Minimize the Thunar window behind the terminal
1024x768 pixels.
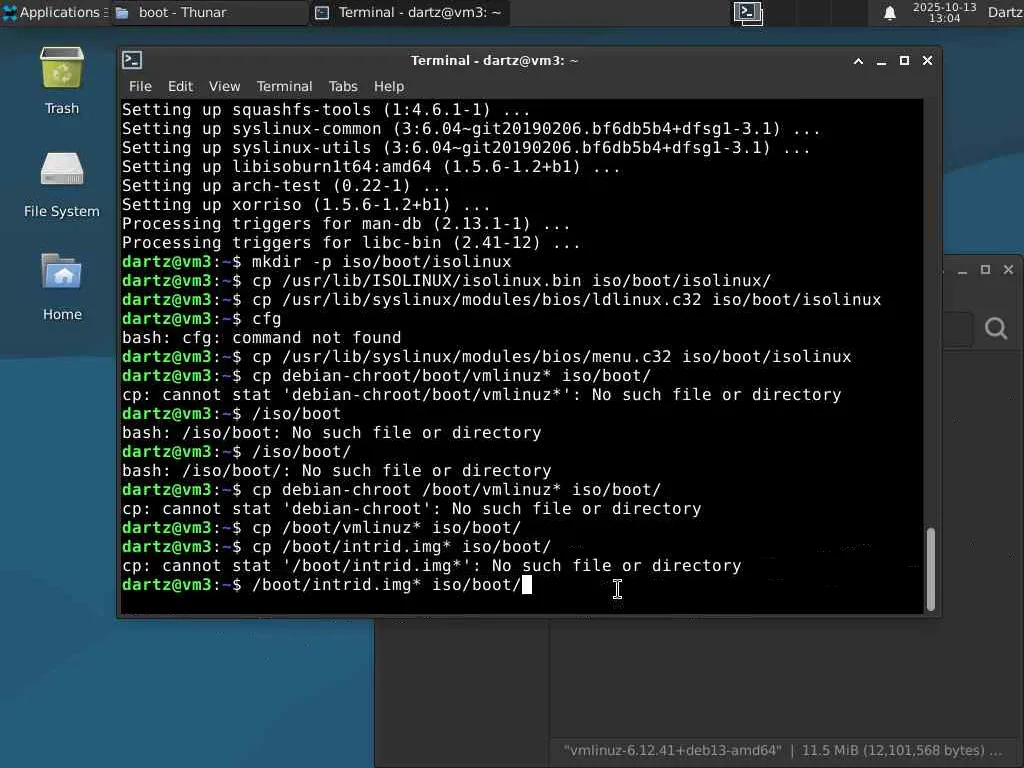[x=962, y=270]
